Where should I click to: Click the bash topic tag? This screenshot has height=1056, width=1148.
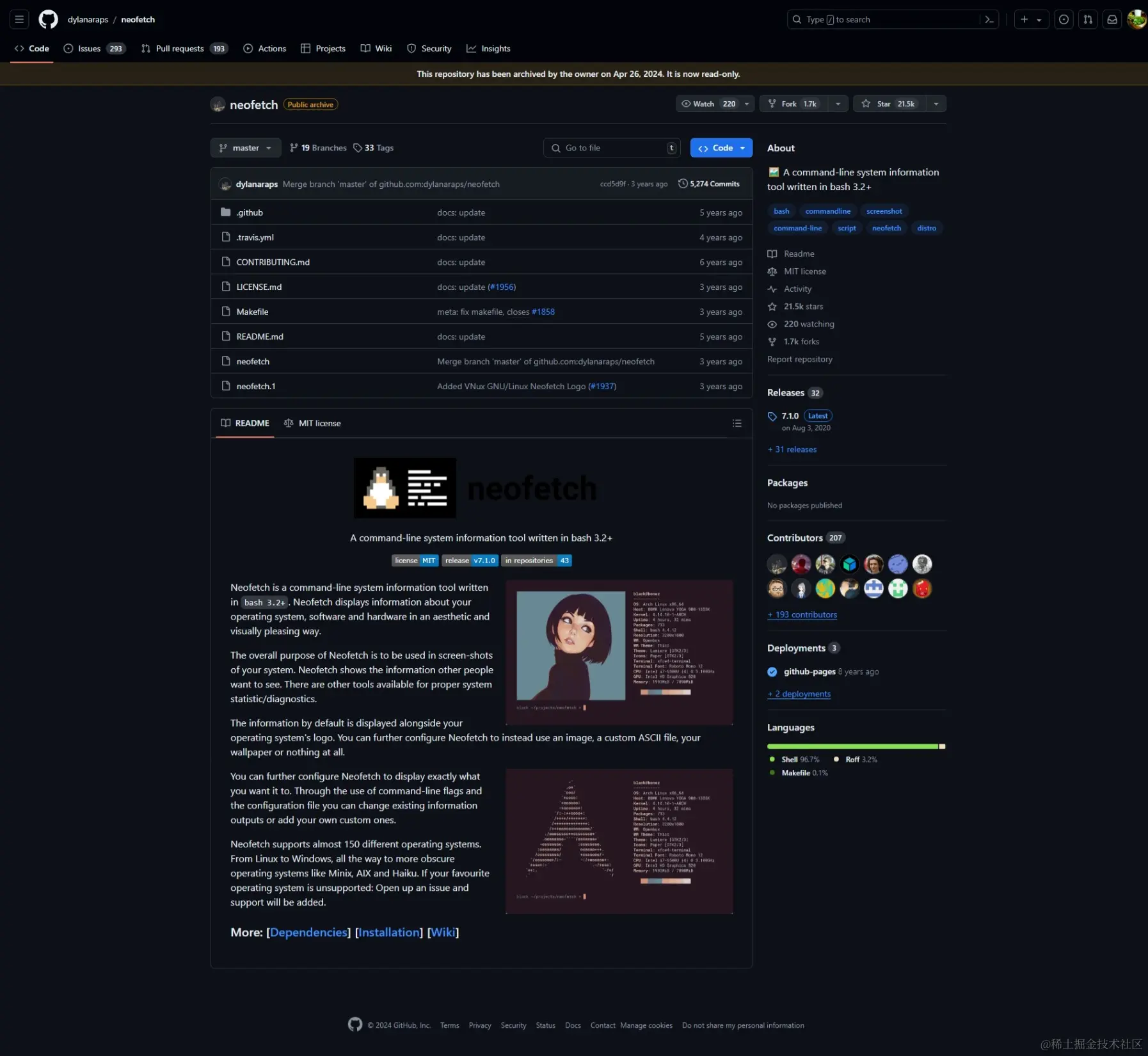pyautogui.click(x=781, y=211)
